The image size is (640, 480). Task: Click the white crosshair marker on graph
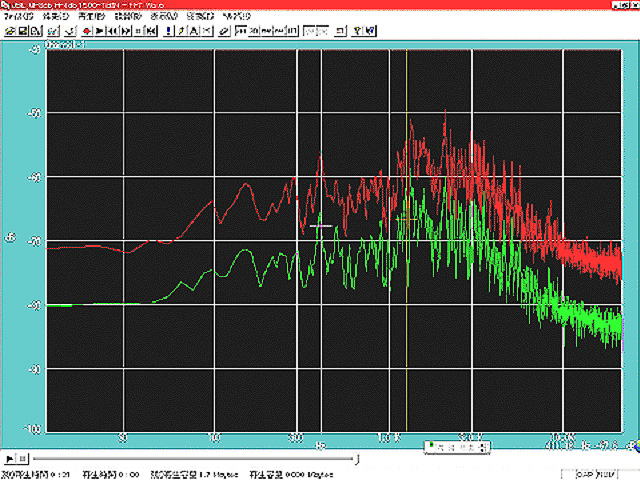pyautogui.click(x=320, y=227)
